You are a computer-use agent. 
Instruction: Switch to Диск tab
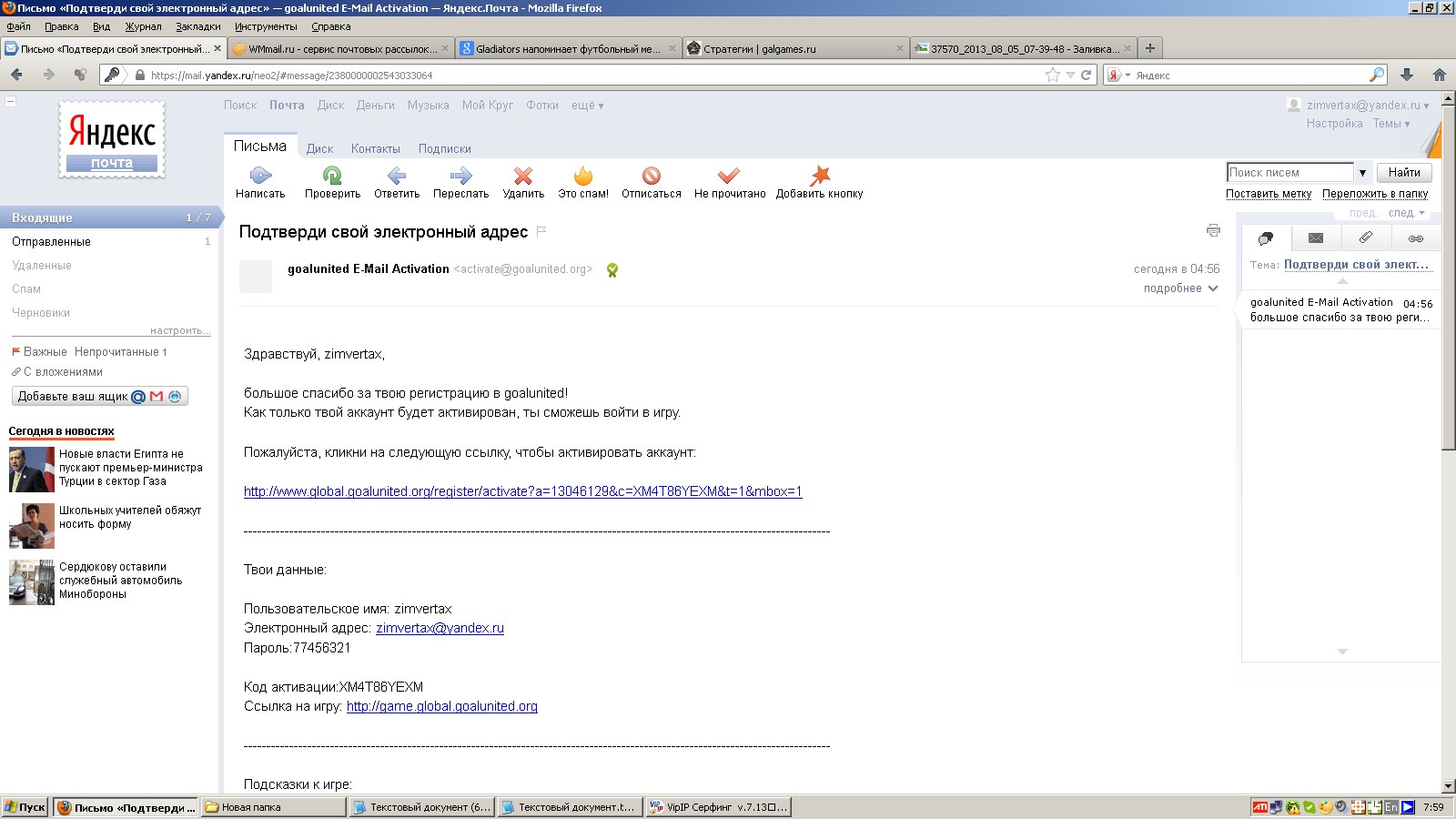[319, 149]
